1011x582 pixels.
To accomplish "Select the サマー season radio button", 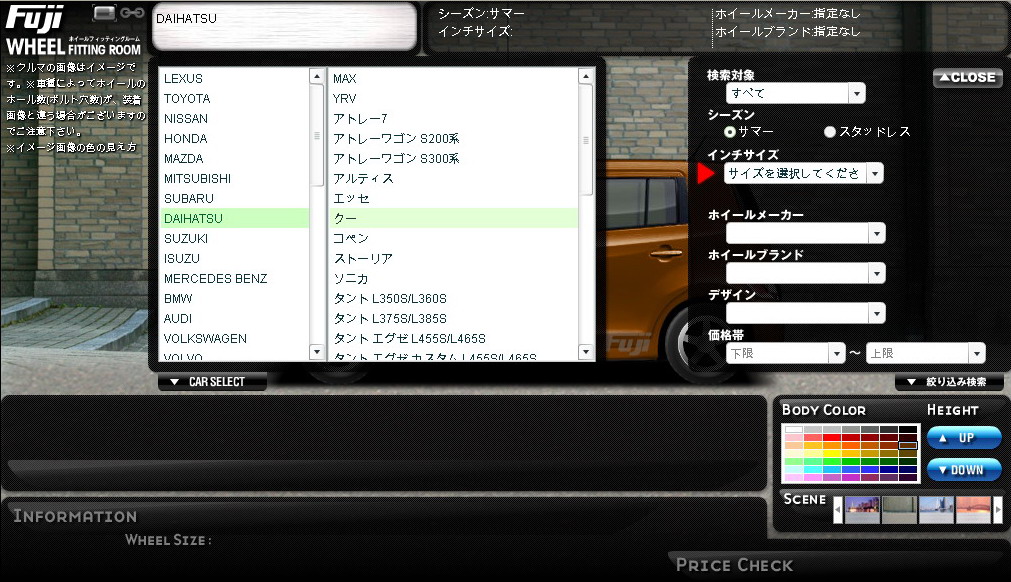I will coord(730,131).
